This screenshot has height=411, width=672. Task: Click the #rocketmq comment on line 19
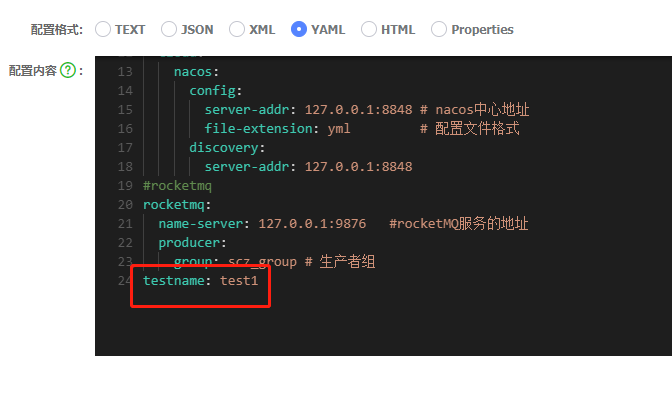[177, 186]
